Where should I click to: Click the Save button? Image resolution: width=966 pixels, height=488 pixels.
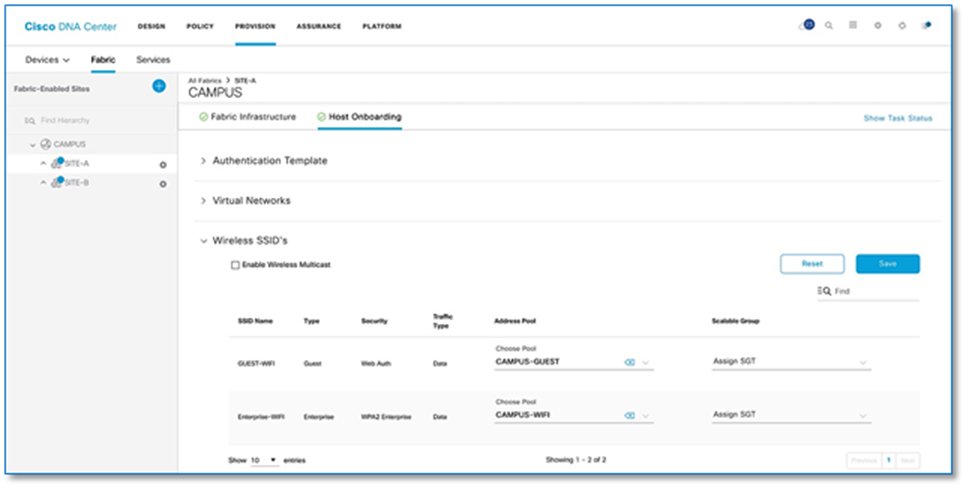coord(888,264)
